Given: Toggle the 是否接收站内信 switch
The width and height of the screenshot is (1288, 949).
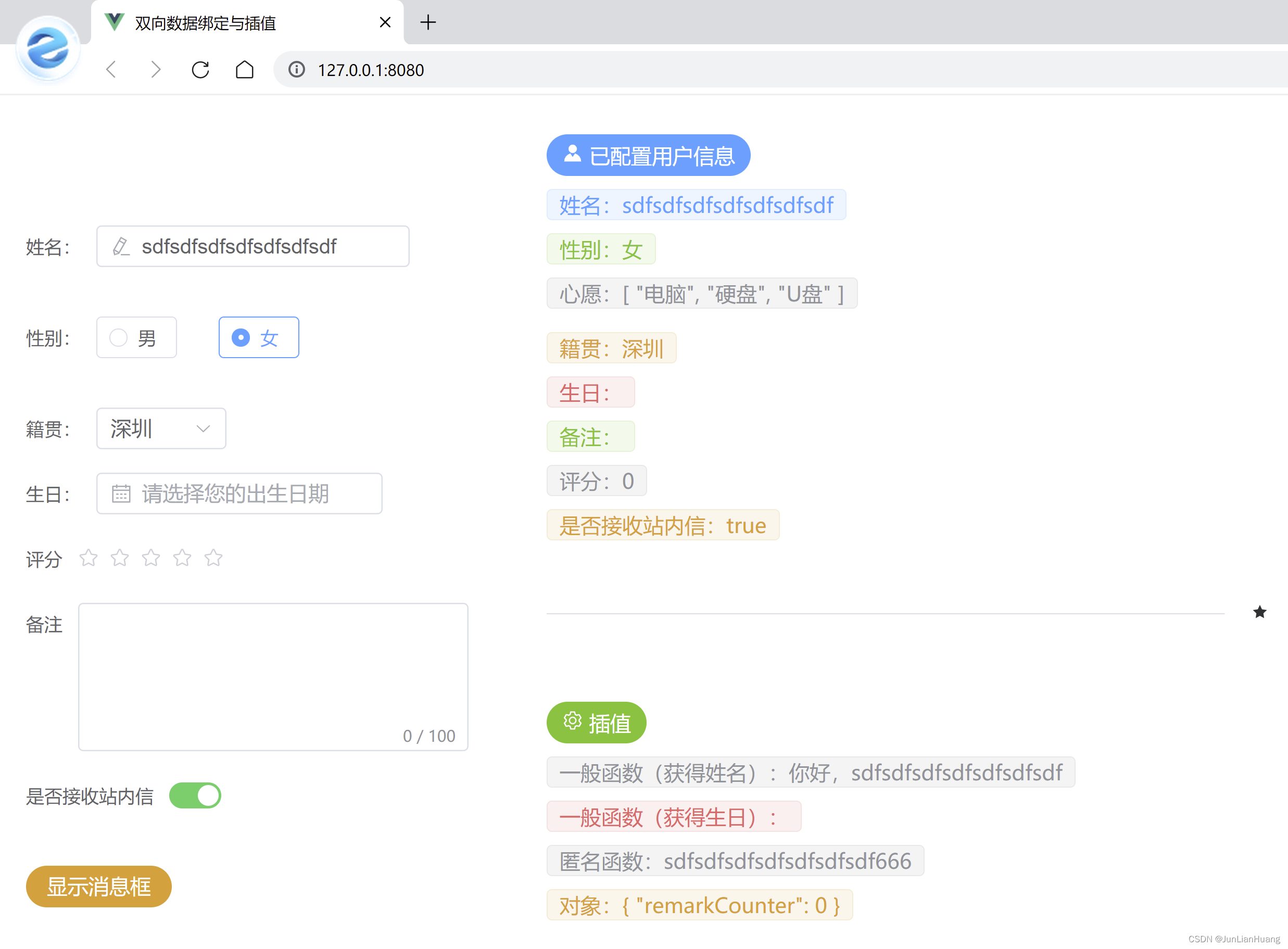Looking at the screenshot, I should click(195, 795).
